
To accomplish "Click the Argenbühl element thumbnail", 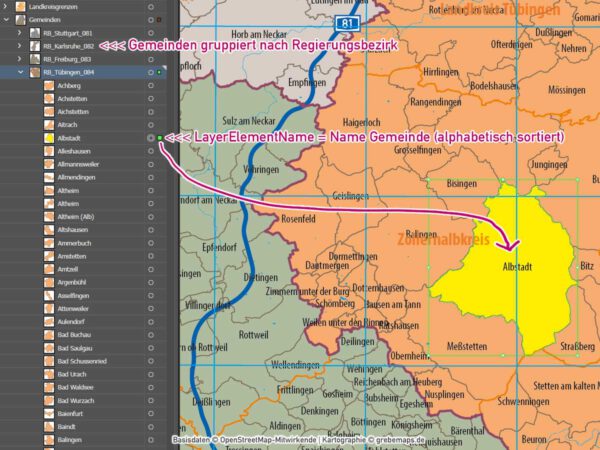I will point(49,282).
